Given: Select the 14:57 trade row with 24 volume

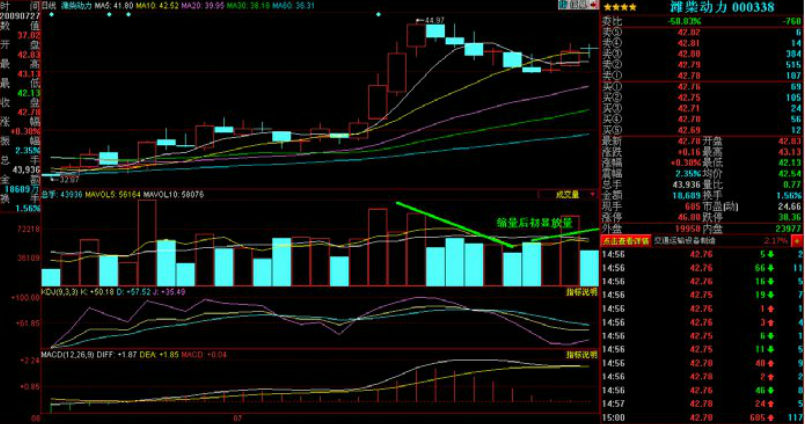Looking at the screenshot, I should click(x=702, y=404).
